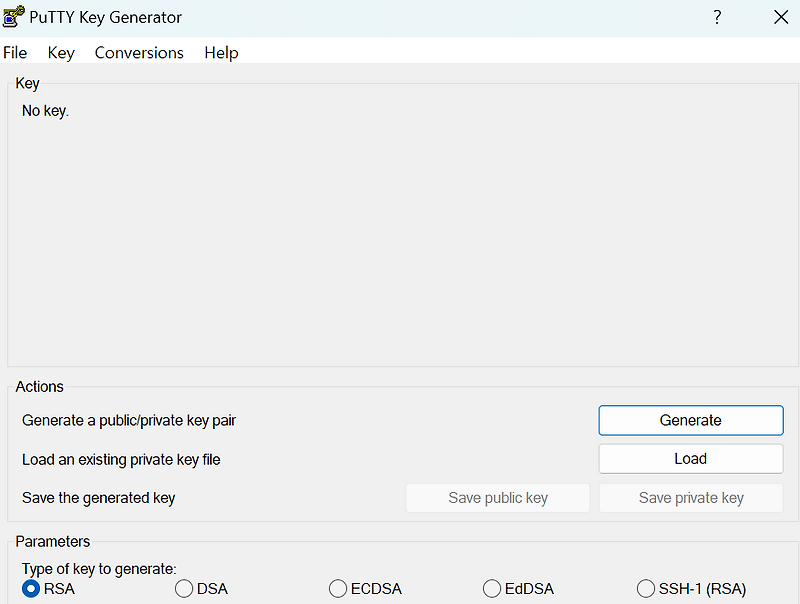Screen dimensions: 800x604
Task: Open the File menu
Action: [15, 52]
